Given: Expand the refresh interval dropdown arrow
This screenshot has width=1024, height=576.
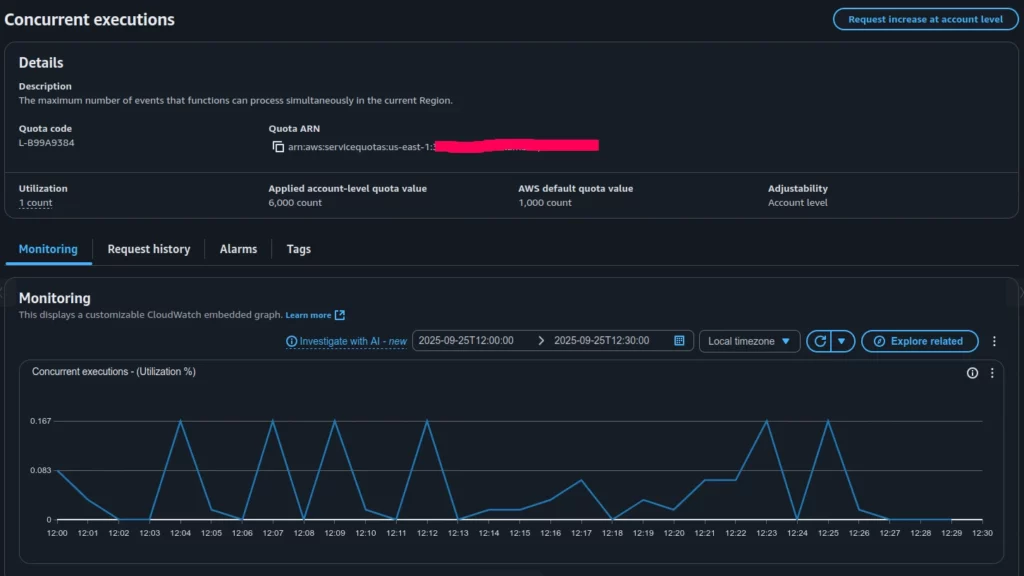Looking at the screenshot, I should pos(842,341).
